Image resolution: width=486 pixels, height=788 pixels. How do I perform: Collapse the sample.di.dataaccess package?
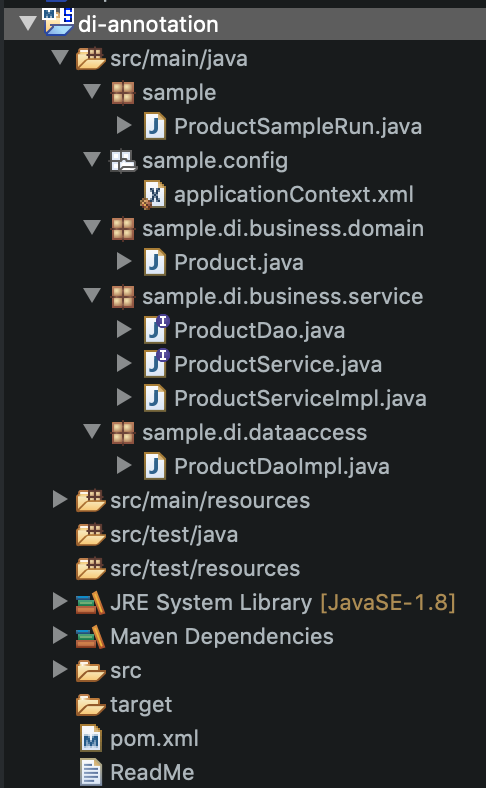[92, 431]
